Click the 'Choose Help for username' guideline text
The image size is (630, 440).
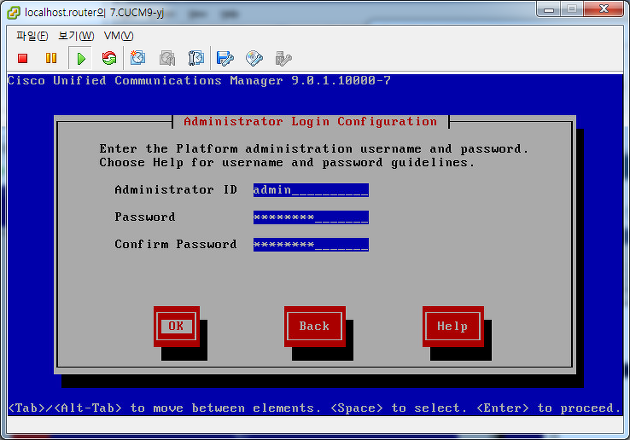[x=287, y=163]
